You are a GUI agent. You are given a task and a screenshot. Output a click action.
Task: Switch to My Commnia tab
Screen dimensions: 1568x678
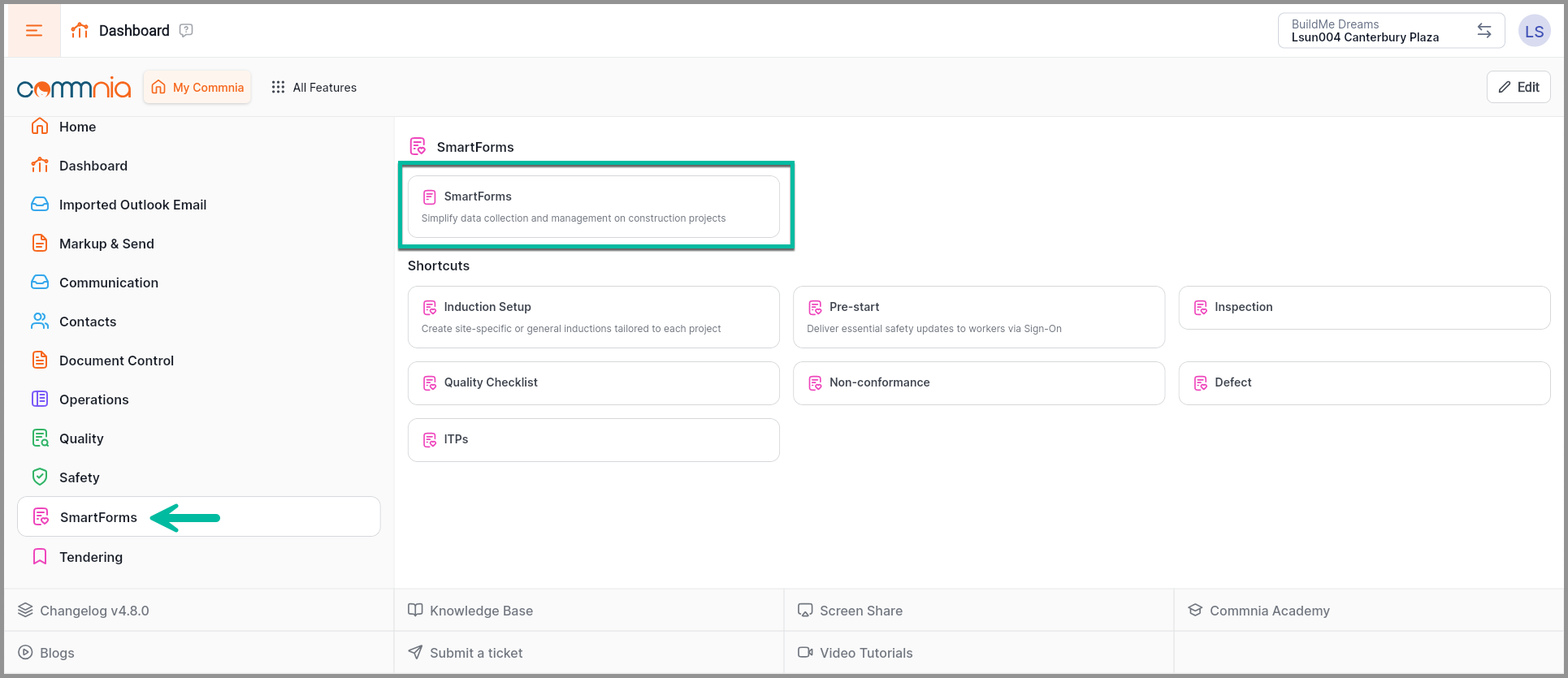coord(197,88)
